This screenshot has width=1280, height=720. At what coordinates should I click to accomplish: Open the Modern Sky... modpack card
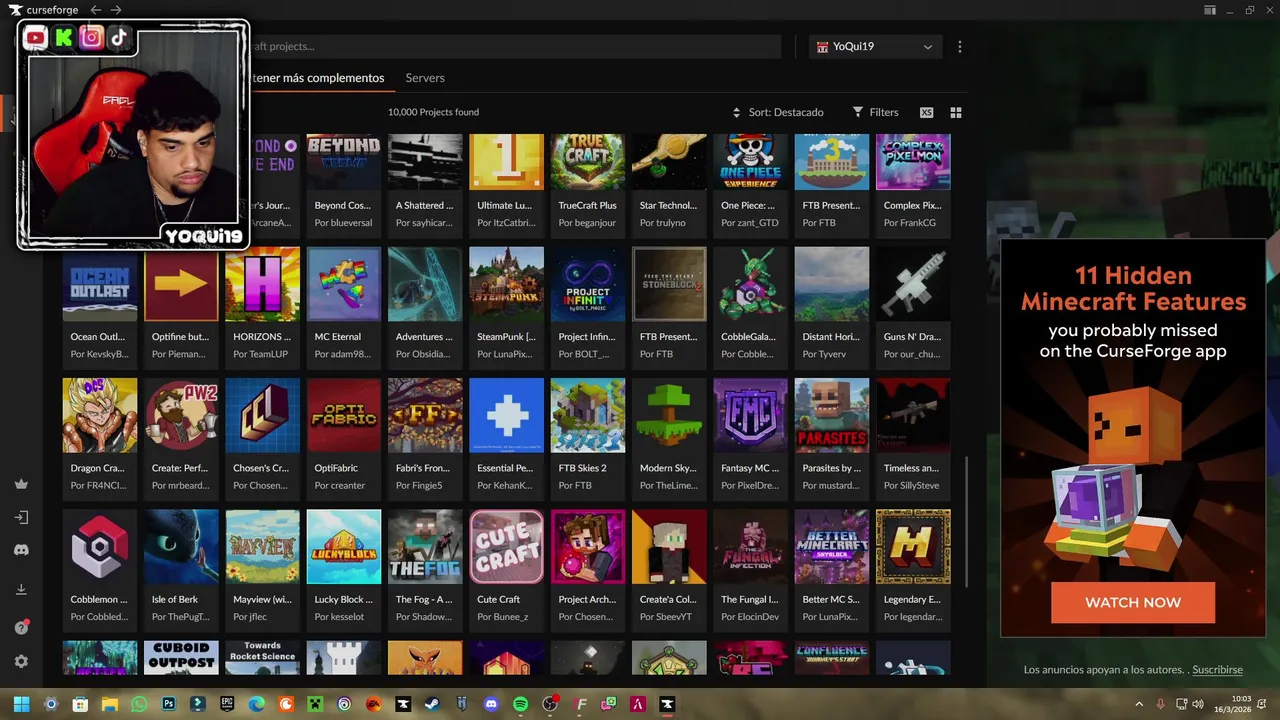tap(669, 438)
